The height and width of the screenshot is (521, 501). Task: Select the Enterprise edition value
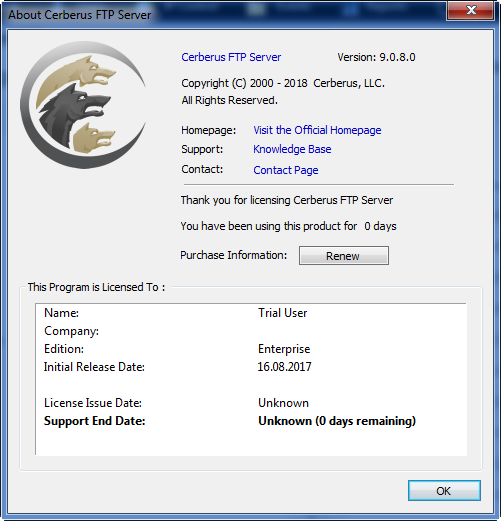pos(284,349)
